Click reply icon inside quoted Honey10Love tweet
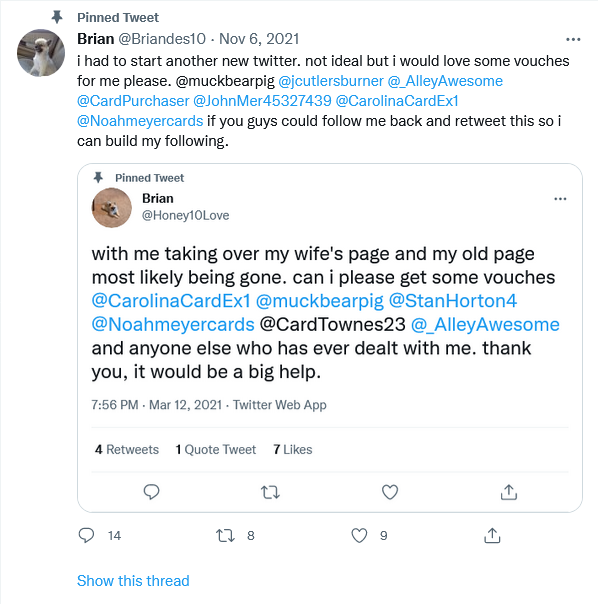Image resolution: width=598 pixels, height=604 pixels. click(151, 492)
